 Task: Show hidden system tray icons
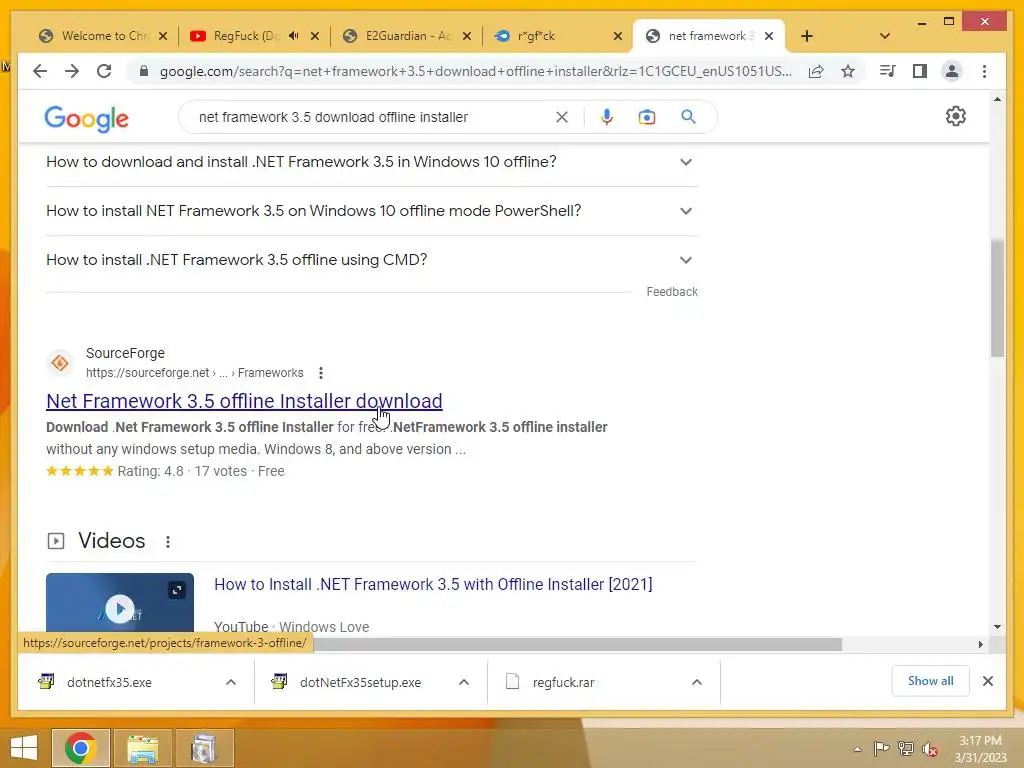click(857, 749)
